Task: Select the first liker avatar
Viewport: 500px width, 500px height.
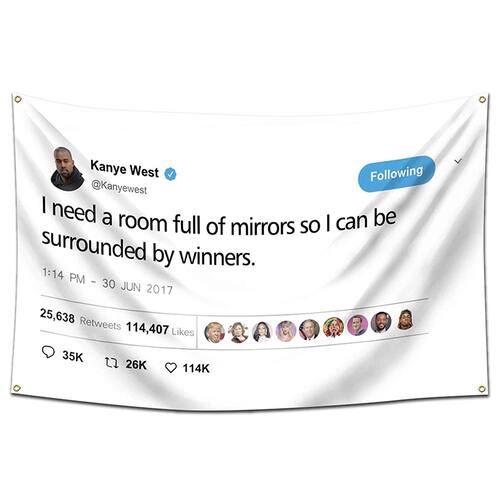Action: coord(214,333)
